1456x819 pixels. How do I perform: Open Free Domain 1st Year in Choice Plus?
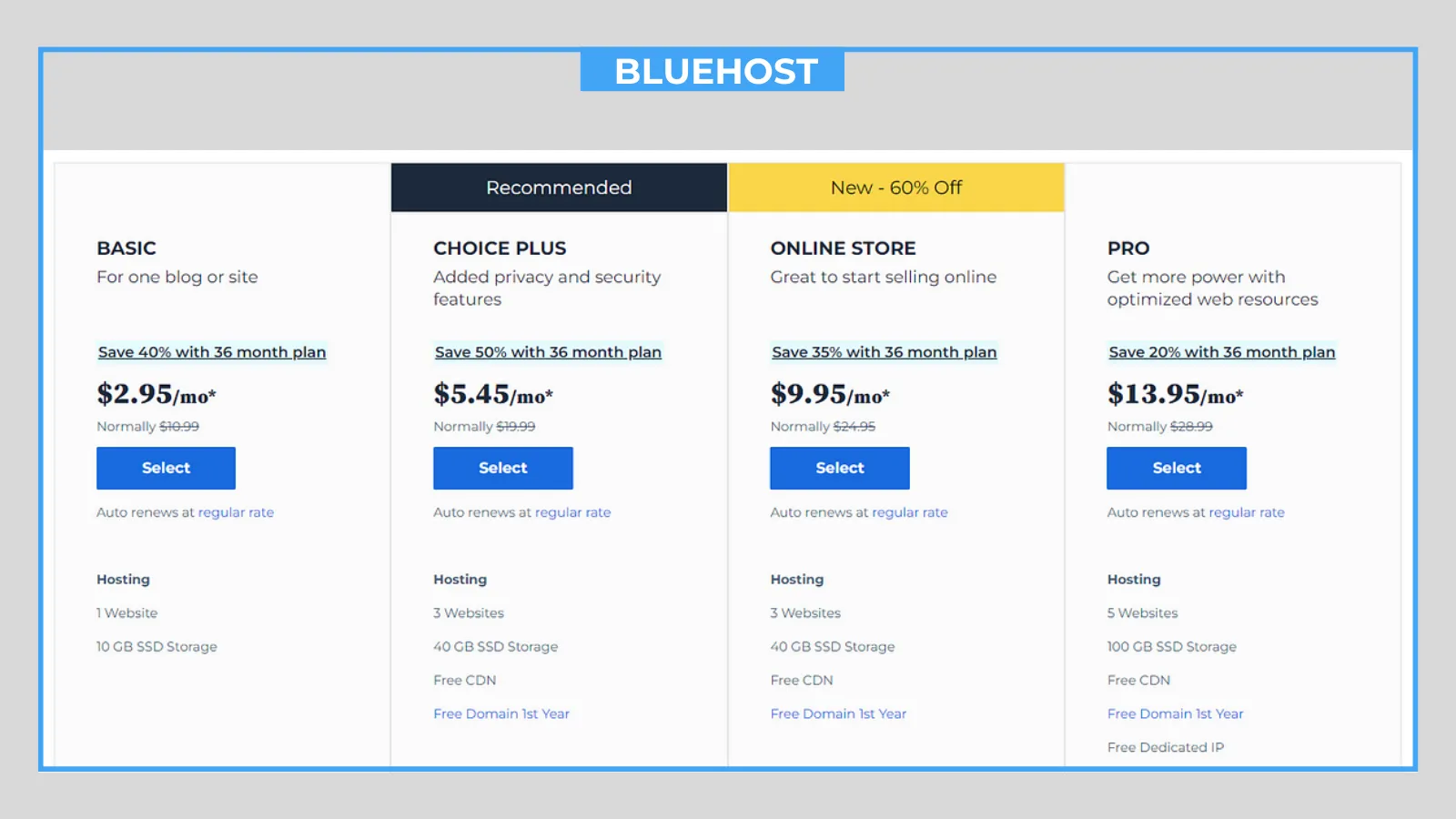(501, 713)
